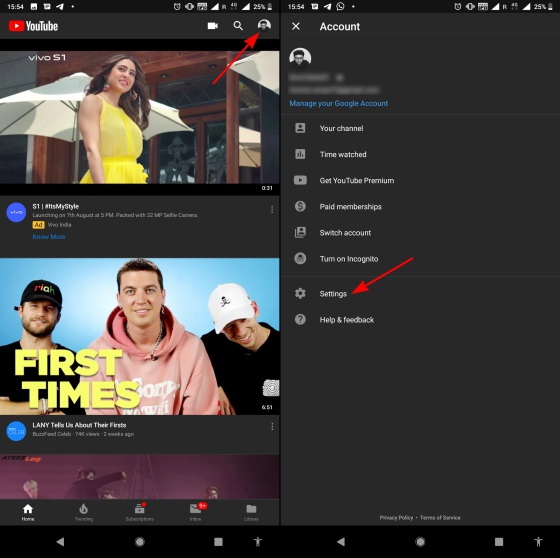Play the First Times LANY video thumbnail
This screenshot has width=560, height=558.
coord(140,336)
